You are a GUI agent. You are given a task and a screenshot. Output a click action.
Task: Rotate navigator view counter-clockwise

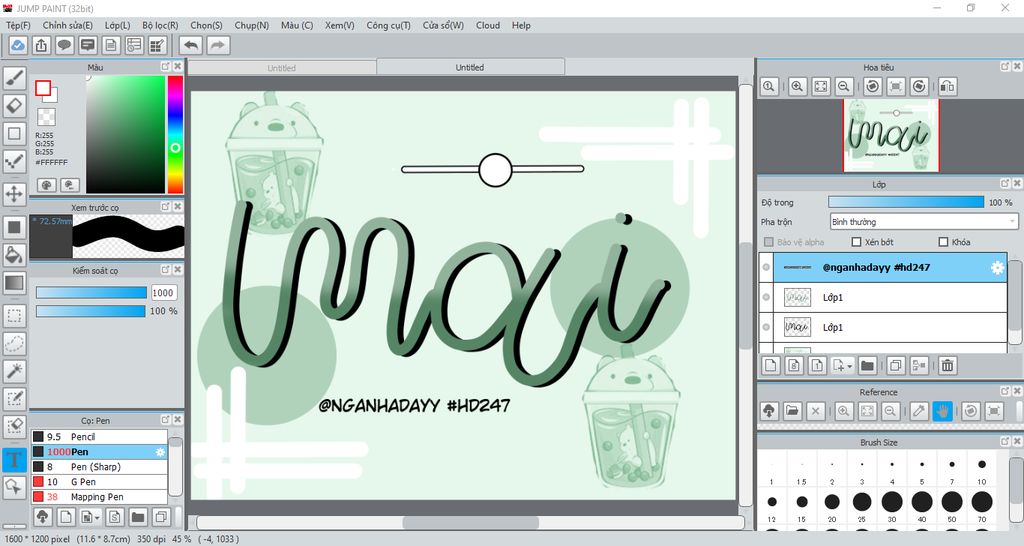pos(872,86)
